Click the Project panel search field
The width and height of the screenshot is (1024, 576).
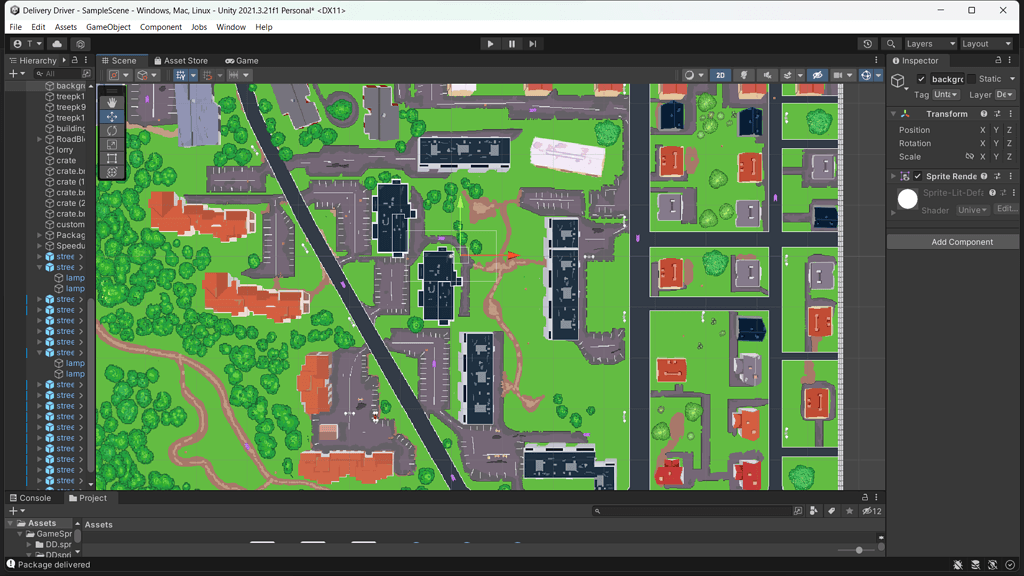click(x=695, y=510)
